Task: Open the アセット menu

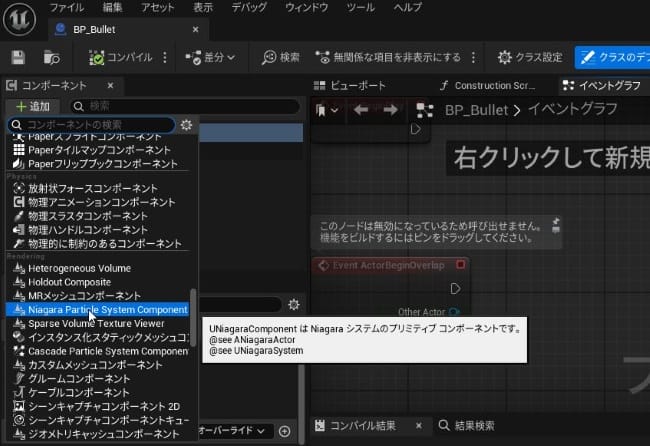Action: click(x=158, y=7)
